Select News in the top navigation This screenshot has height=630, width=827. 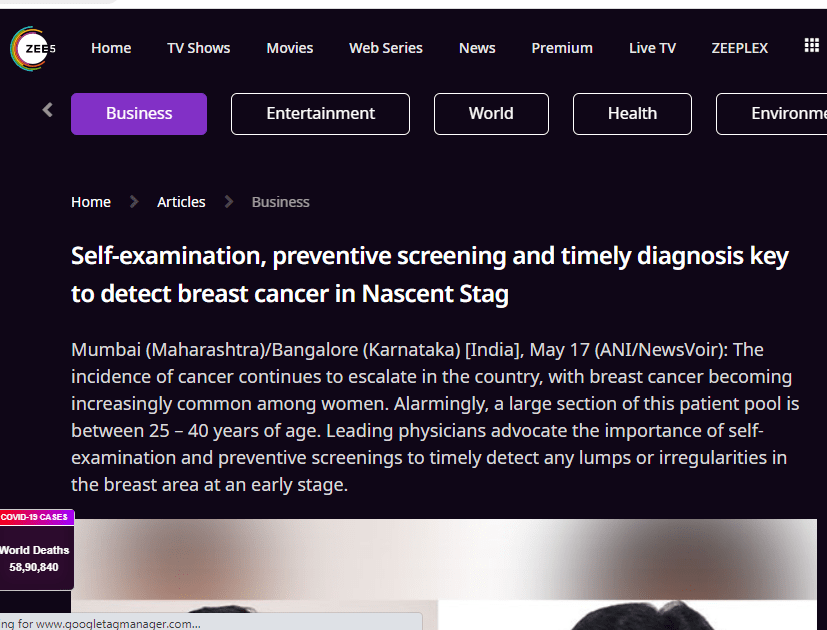point(477,48)
